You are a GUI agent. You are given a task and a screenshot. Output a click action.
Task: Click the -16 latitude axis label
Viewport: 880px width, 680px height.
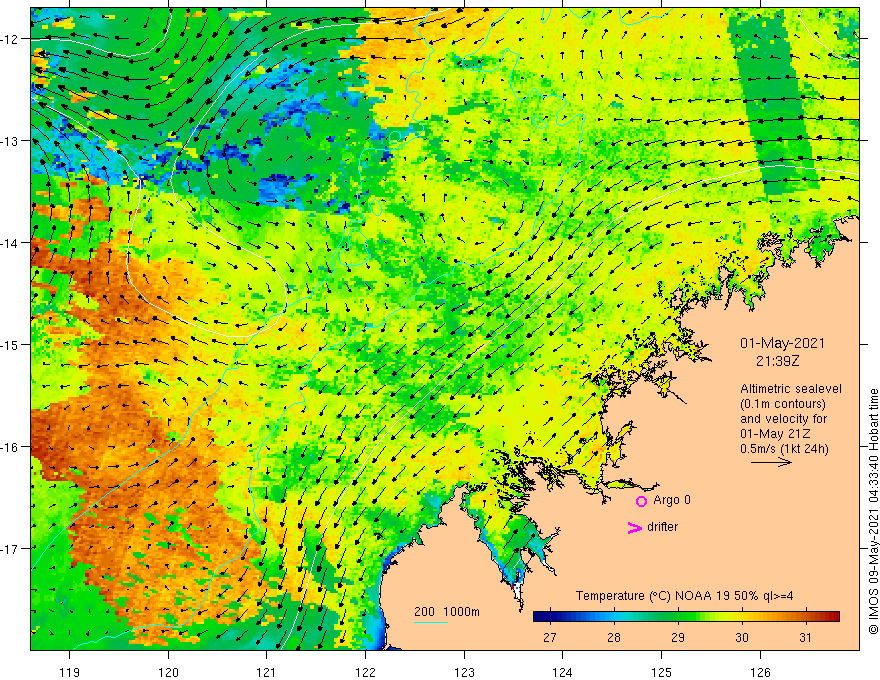pos(10,447)
